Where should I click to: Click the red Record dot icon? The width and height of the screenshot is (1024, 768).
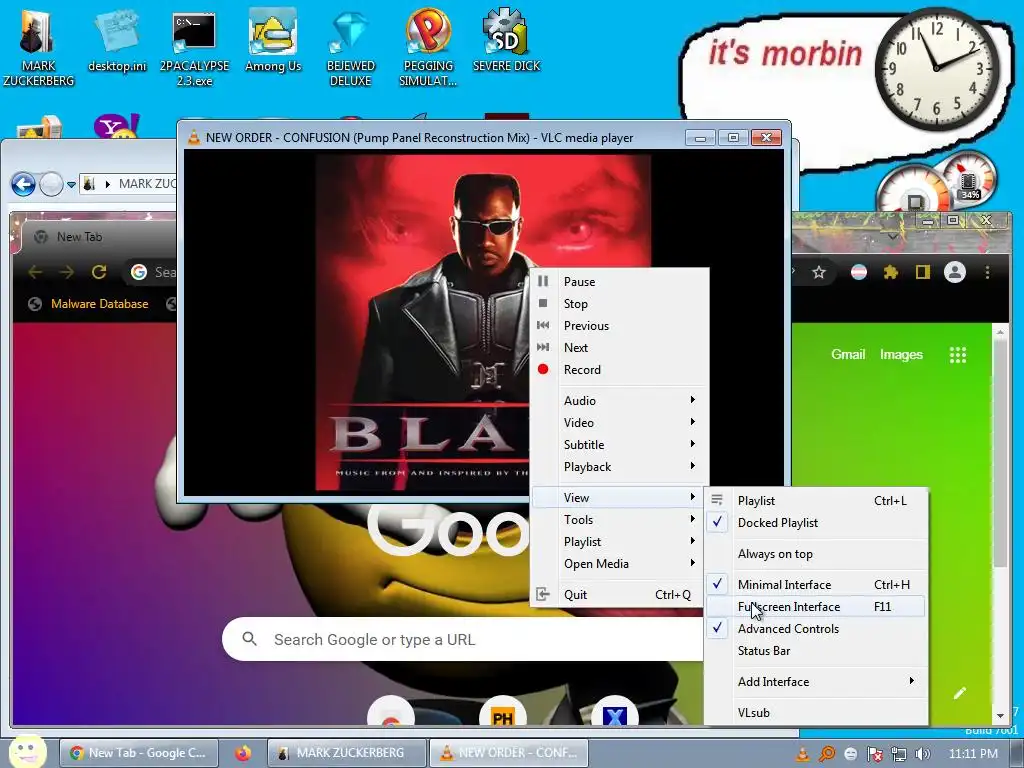[543, 369]
